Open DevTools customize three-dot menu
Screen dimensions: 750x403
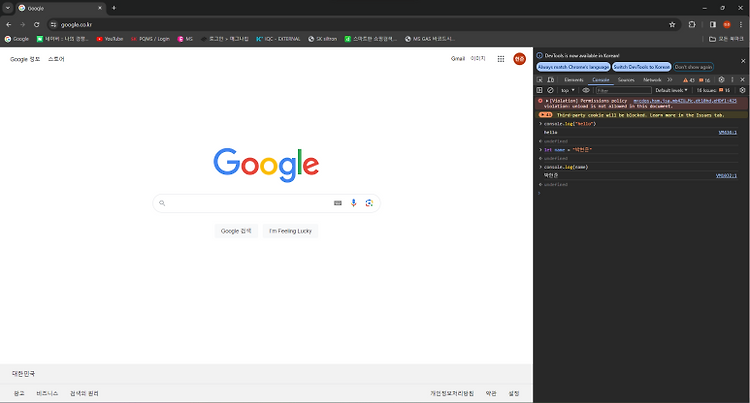coord(732,80)
